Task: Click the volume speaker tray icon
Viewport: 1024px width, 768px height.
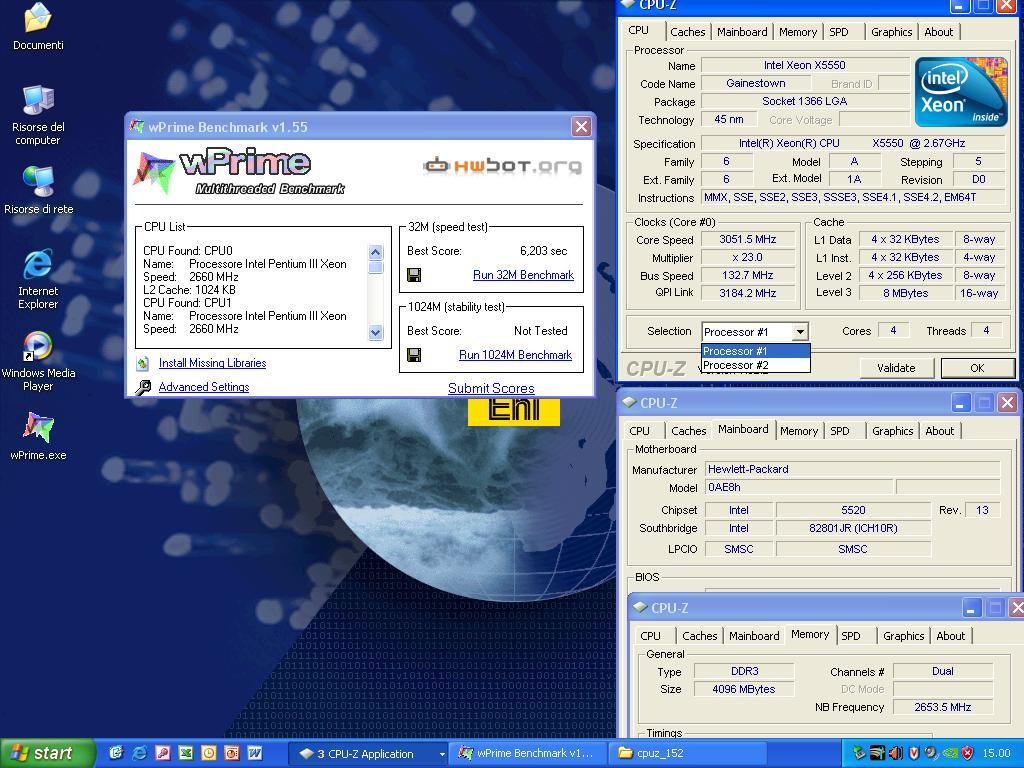Action: coord(895,753)
